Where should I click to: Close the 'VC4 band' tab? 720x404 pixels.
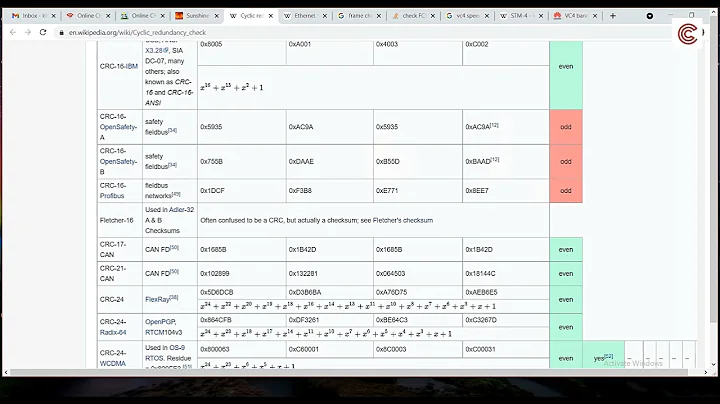[x=595, y=16]
